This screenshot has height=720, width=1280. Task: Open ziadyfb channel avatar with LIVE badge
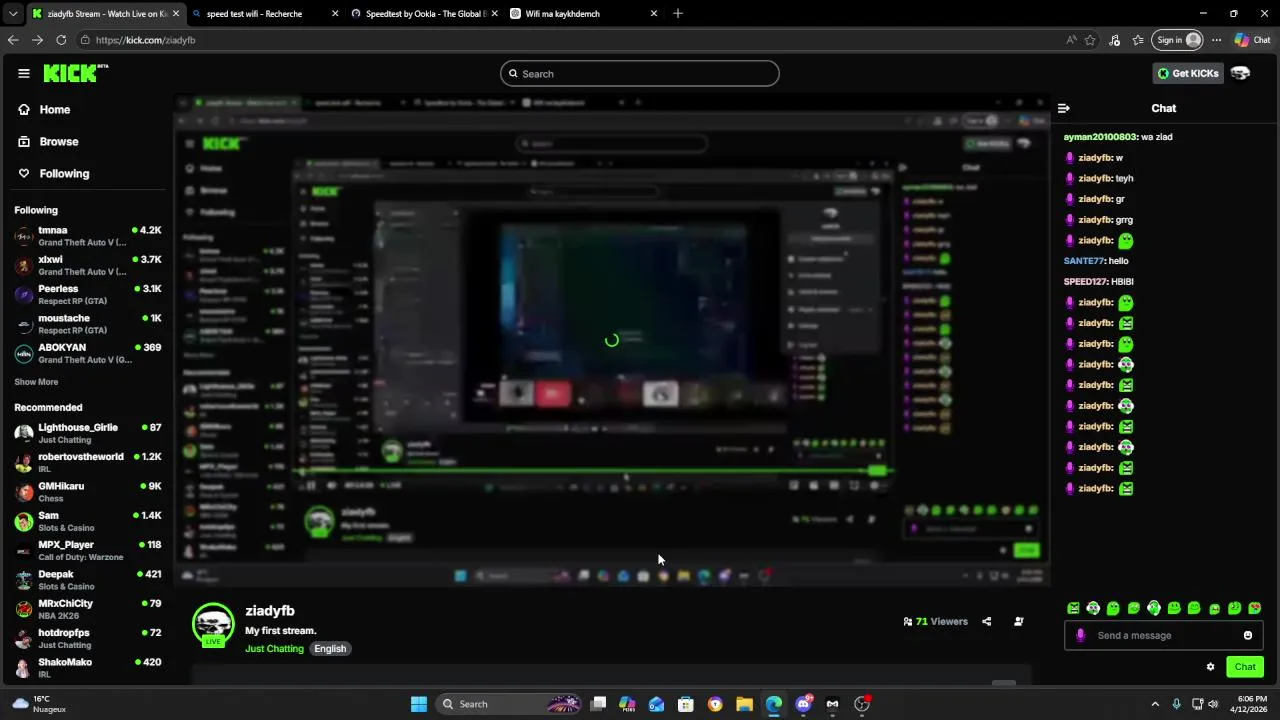(213, 625)
